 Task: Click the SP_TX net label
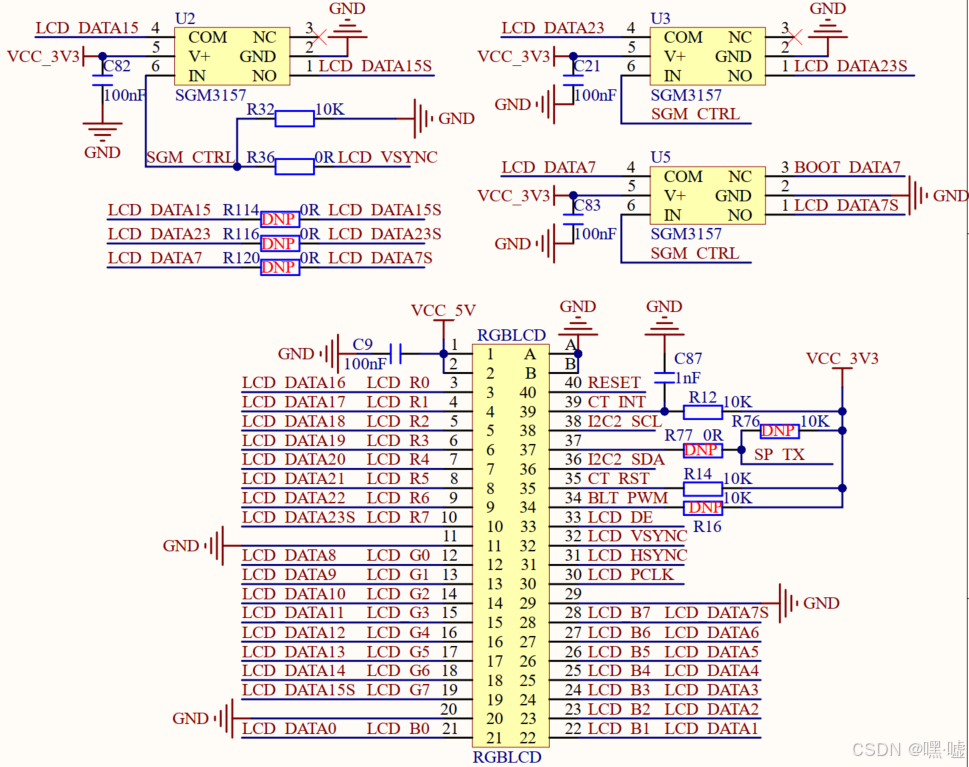779,455
